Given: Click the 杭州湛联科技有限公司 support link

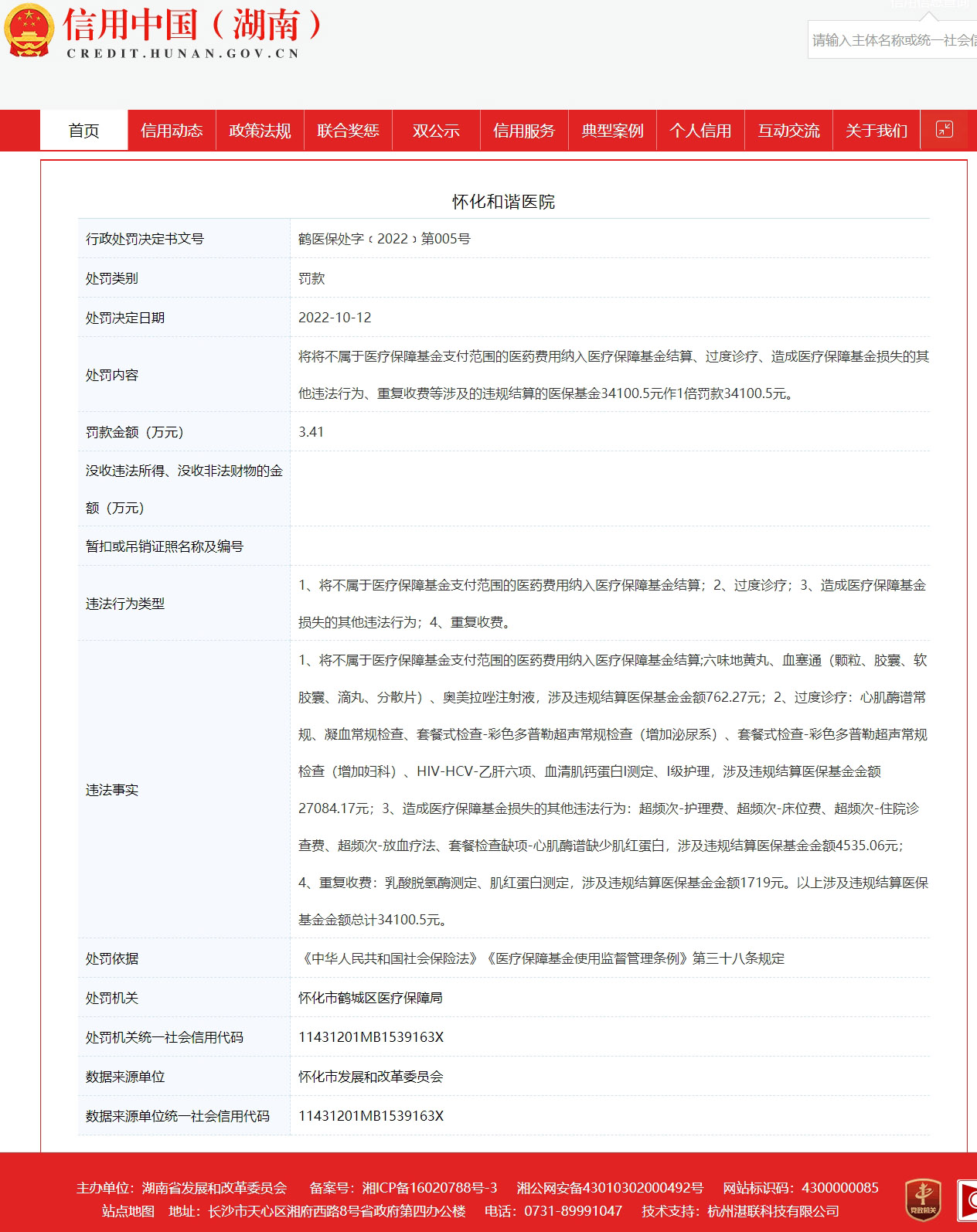Looking at the screenshot, I should click(773, 1211).
